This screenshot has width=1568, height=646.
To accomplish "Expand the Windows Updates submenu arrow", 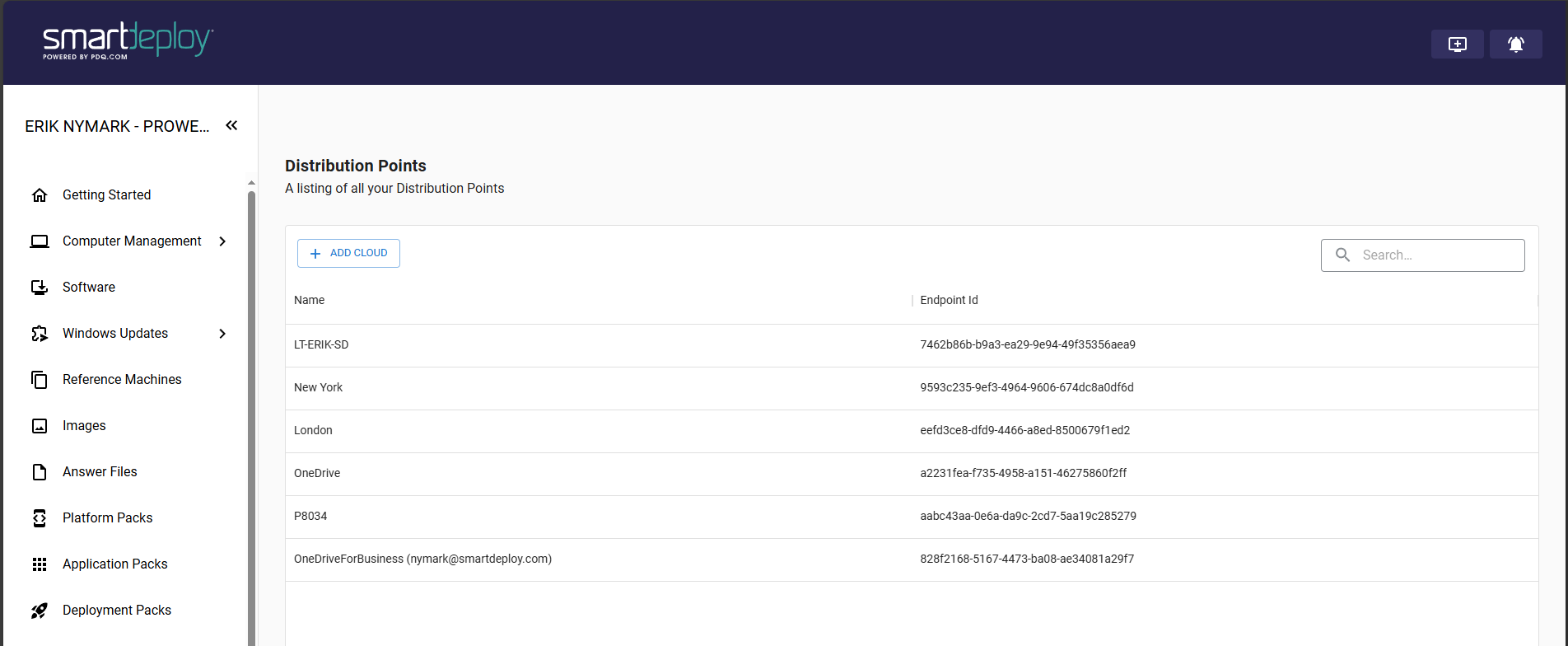I will pos(222,334).
